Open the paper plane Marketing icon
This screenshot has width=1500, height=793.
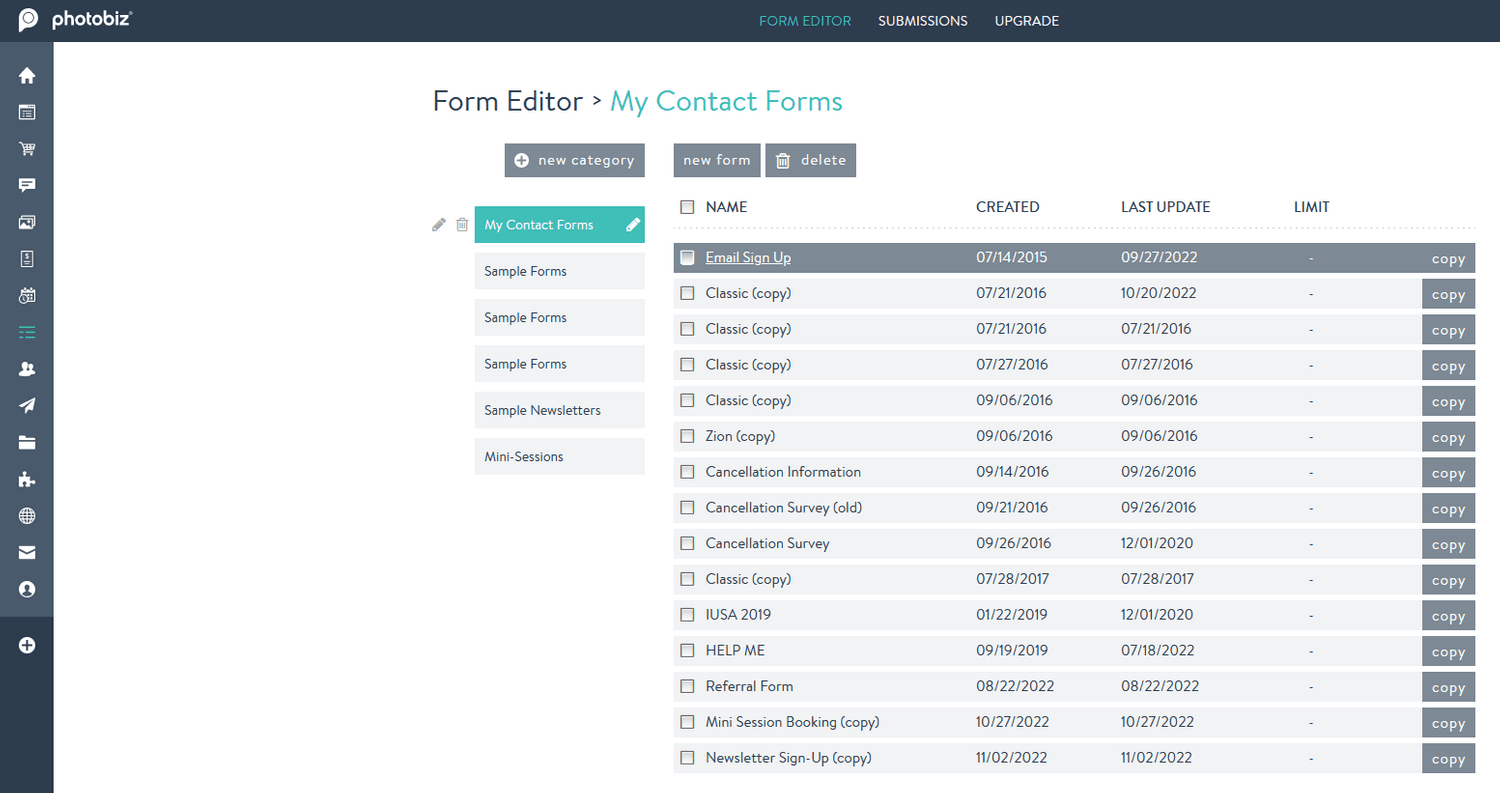click(27, 405)
